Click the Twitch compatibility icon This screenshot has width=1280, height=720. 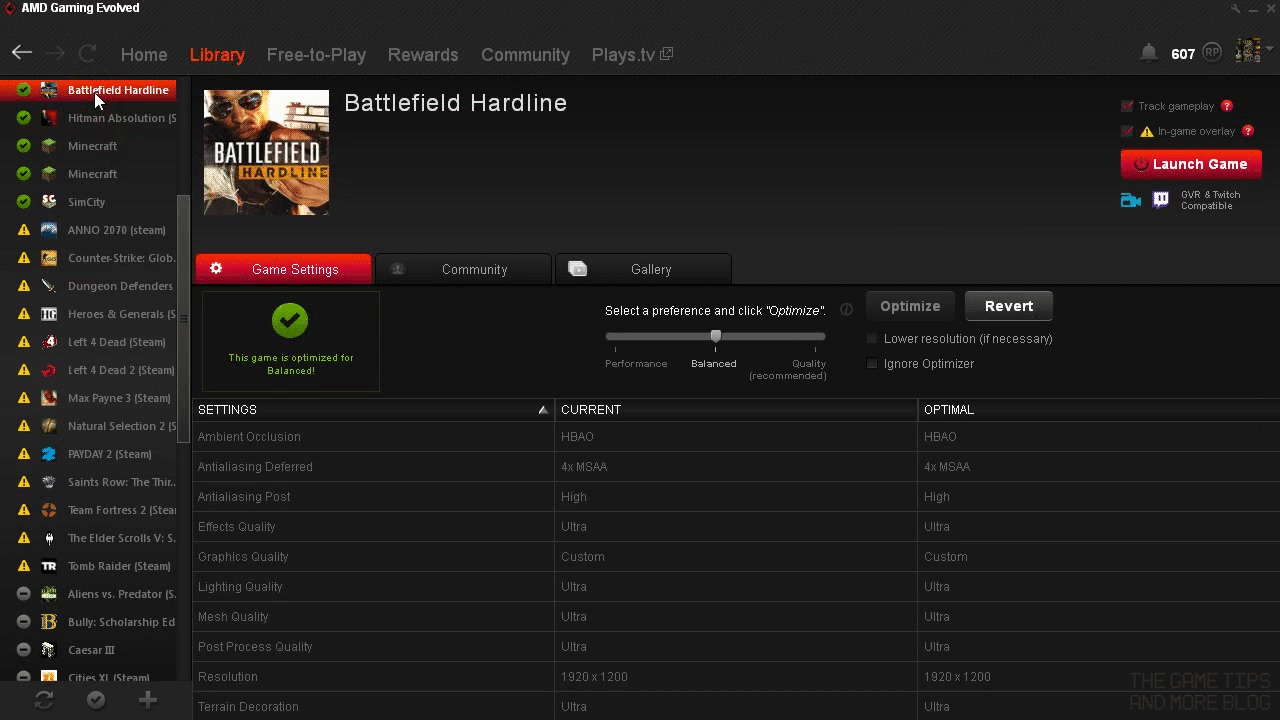point(1160,200)
